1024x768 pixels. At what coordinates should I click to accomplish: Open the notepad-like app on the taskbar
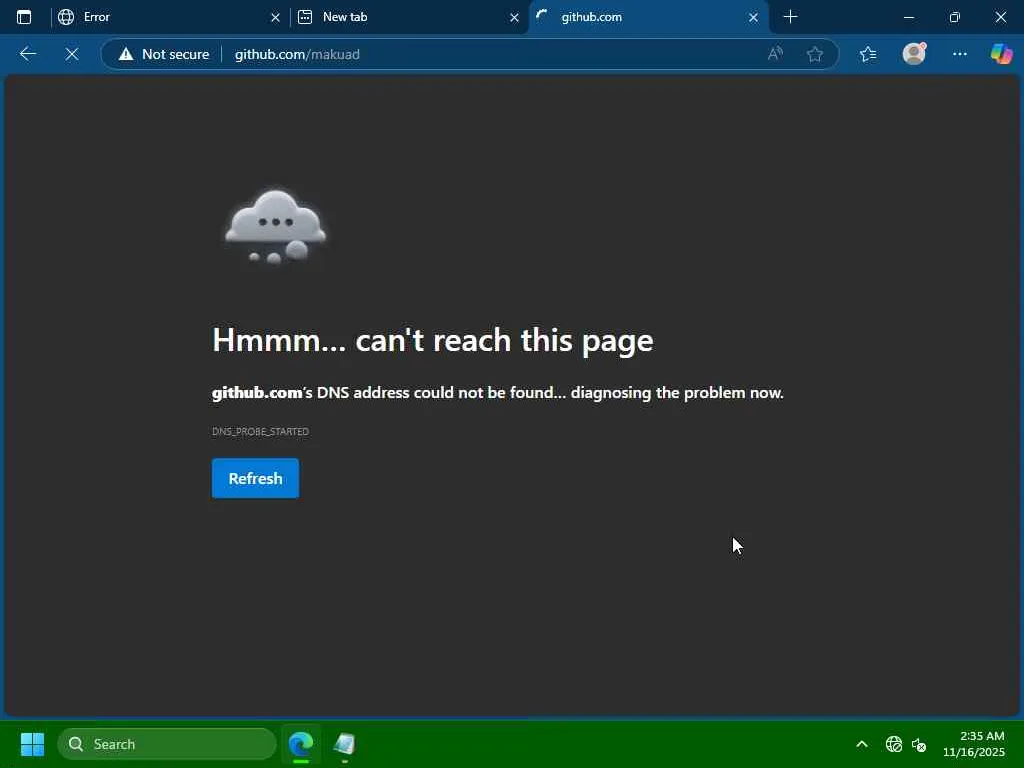[x=344, y=744]
